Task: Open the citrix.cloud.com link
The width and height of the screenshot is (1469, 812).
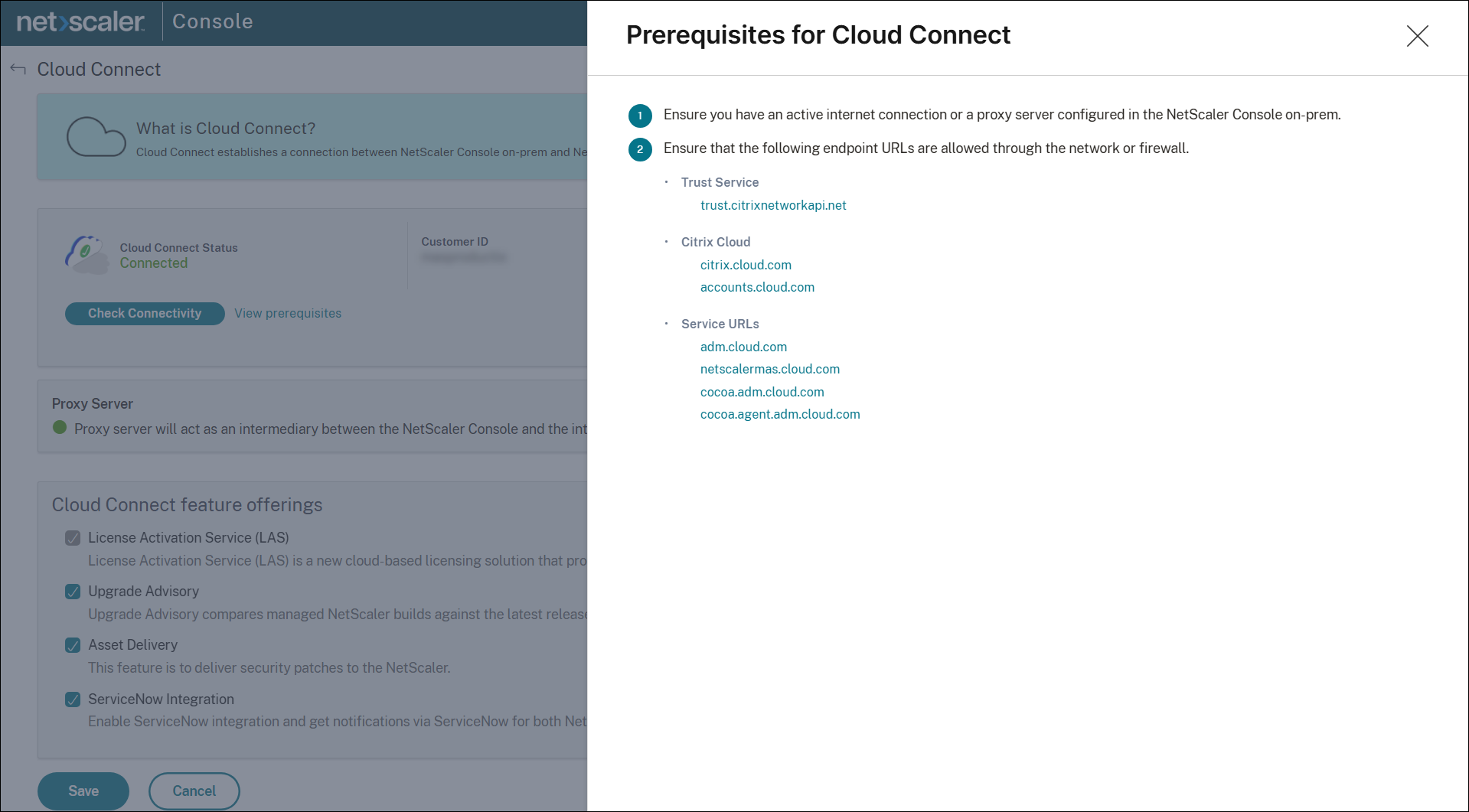Action: pos(746,265)
